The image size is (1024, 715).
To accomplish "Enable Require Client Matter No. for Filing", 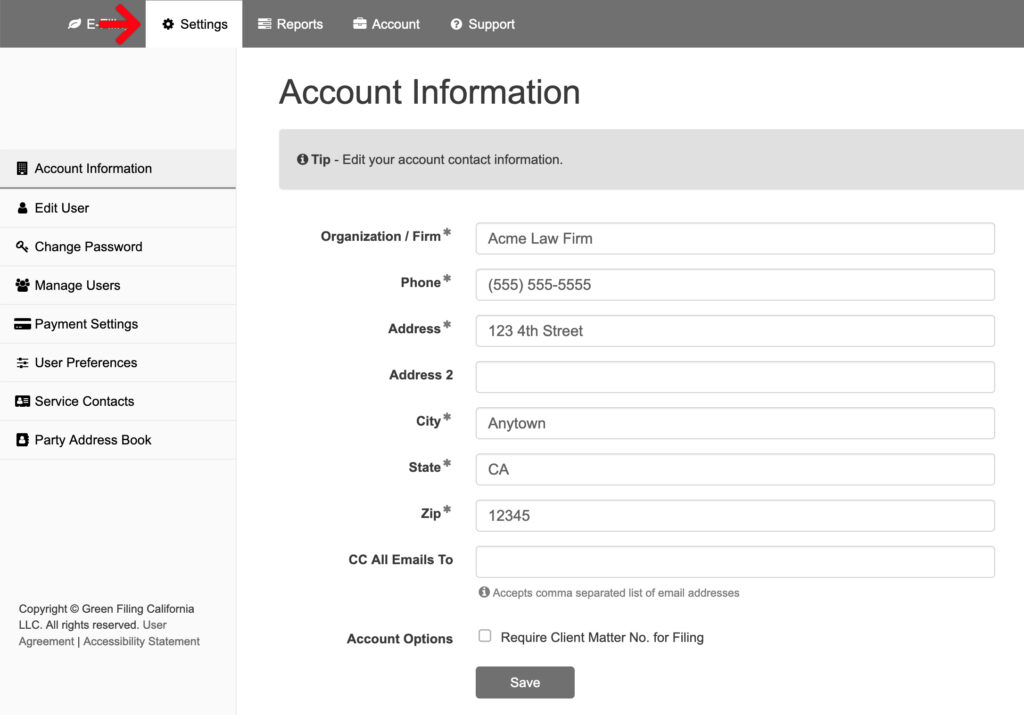I will tap(484, 636).
